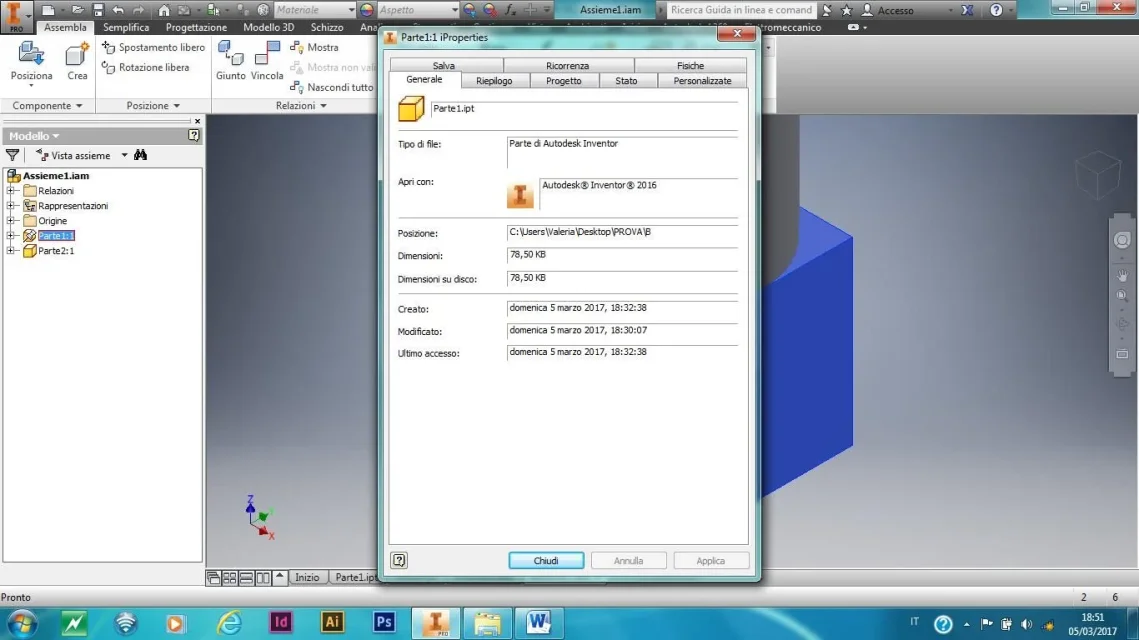The image size is (1139, 640).
Task: Expand the Parte2:1 tree node
Action: click(x=11, y=251)
